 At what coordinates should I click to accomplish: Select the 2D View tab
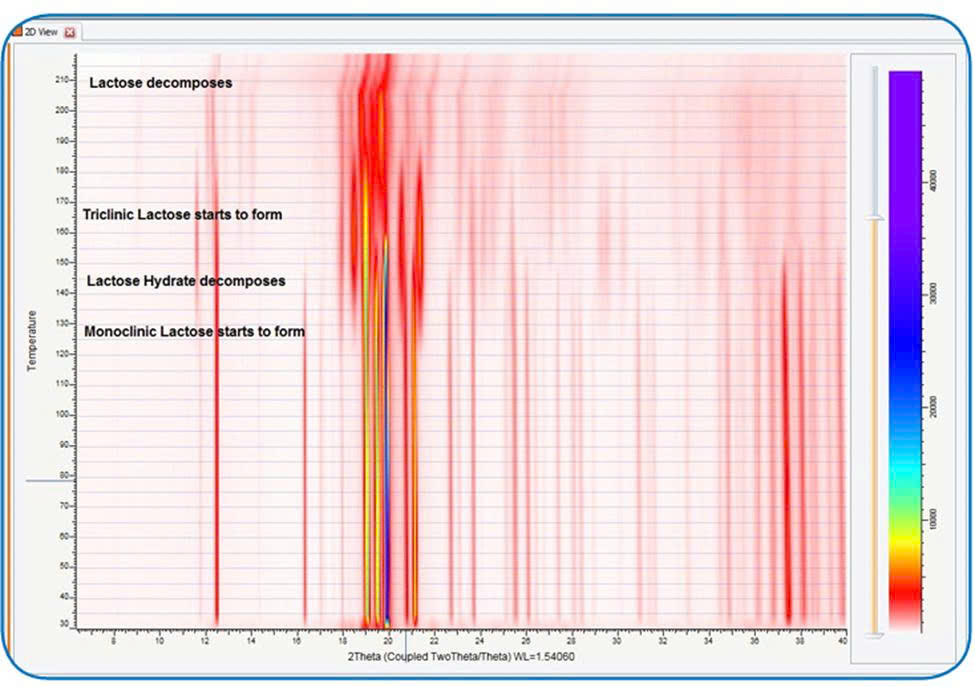[x=41, y=33]
